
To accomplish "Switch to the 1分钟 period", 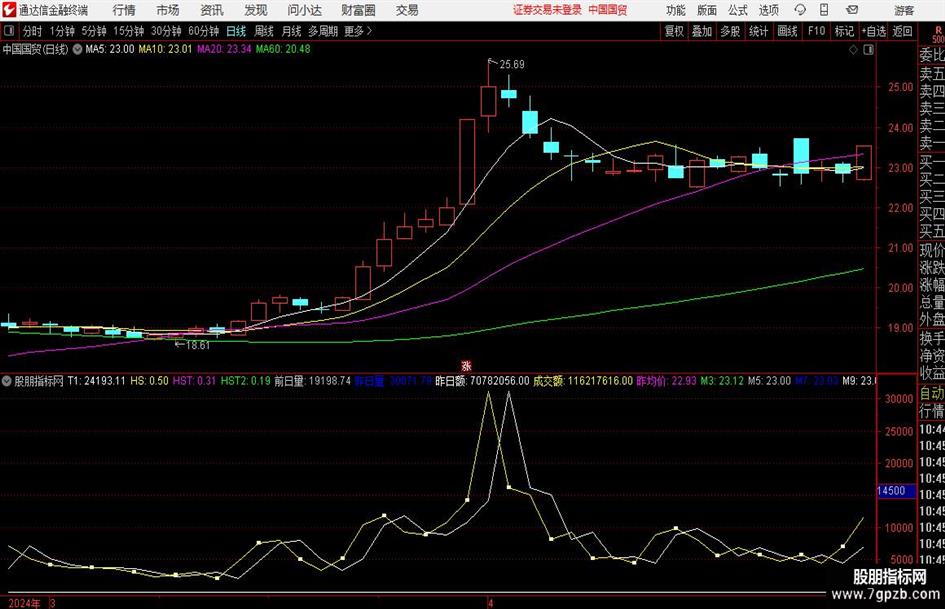I will tap(61, 31).
